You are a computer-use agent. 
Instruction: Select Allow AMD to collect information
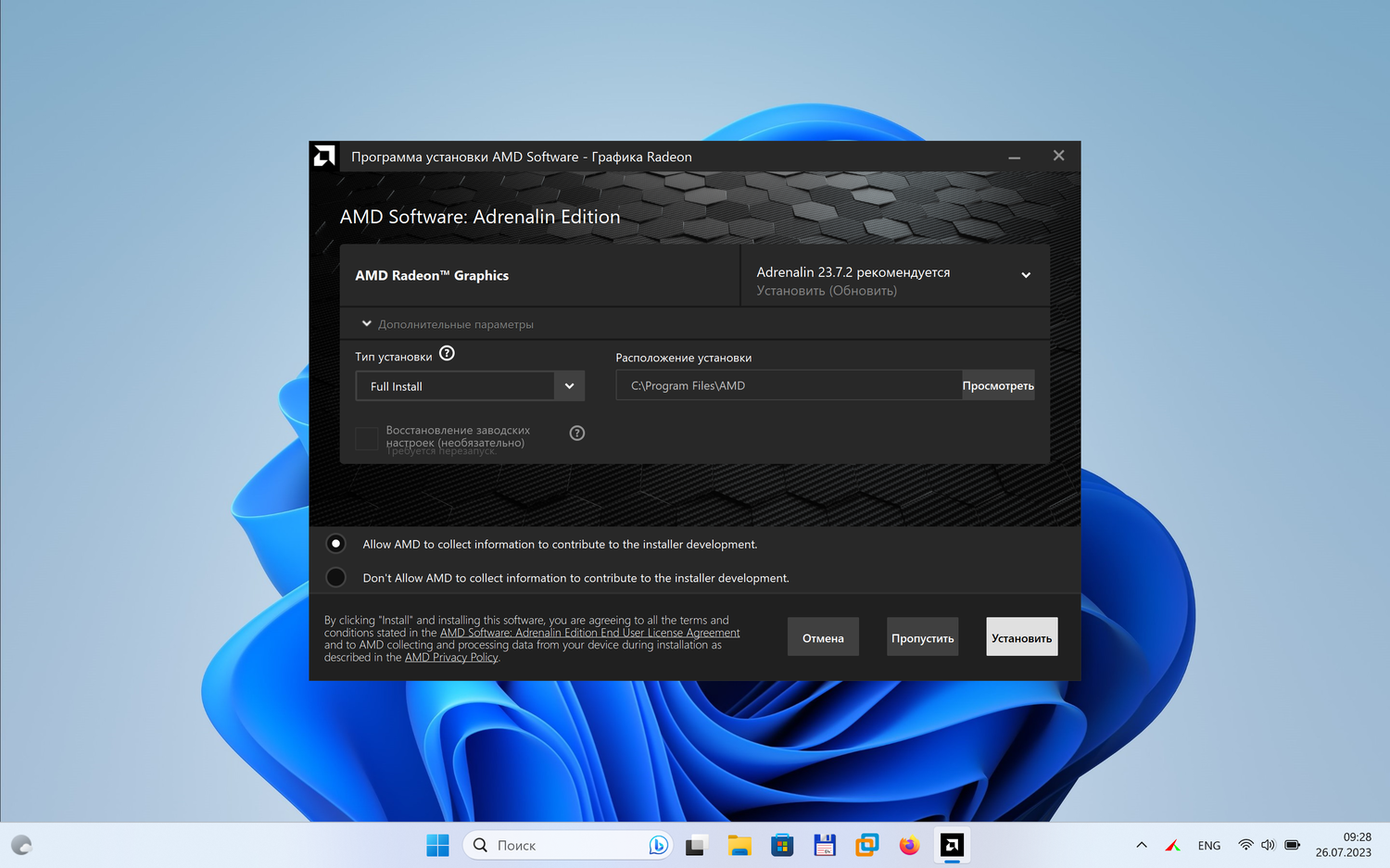(x=335, y=544)
